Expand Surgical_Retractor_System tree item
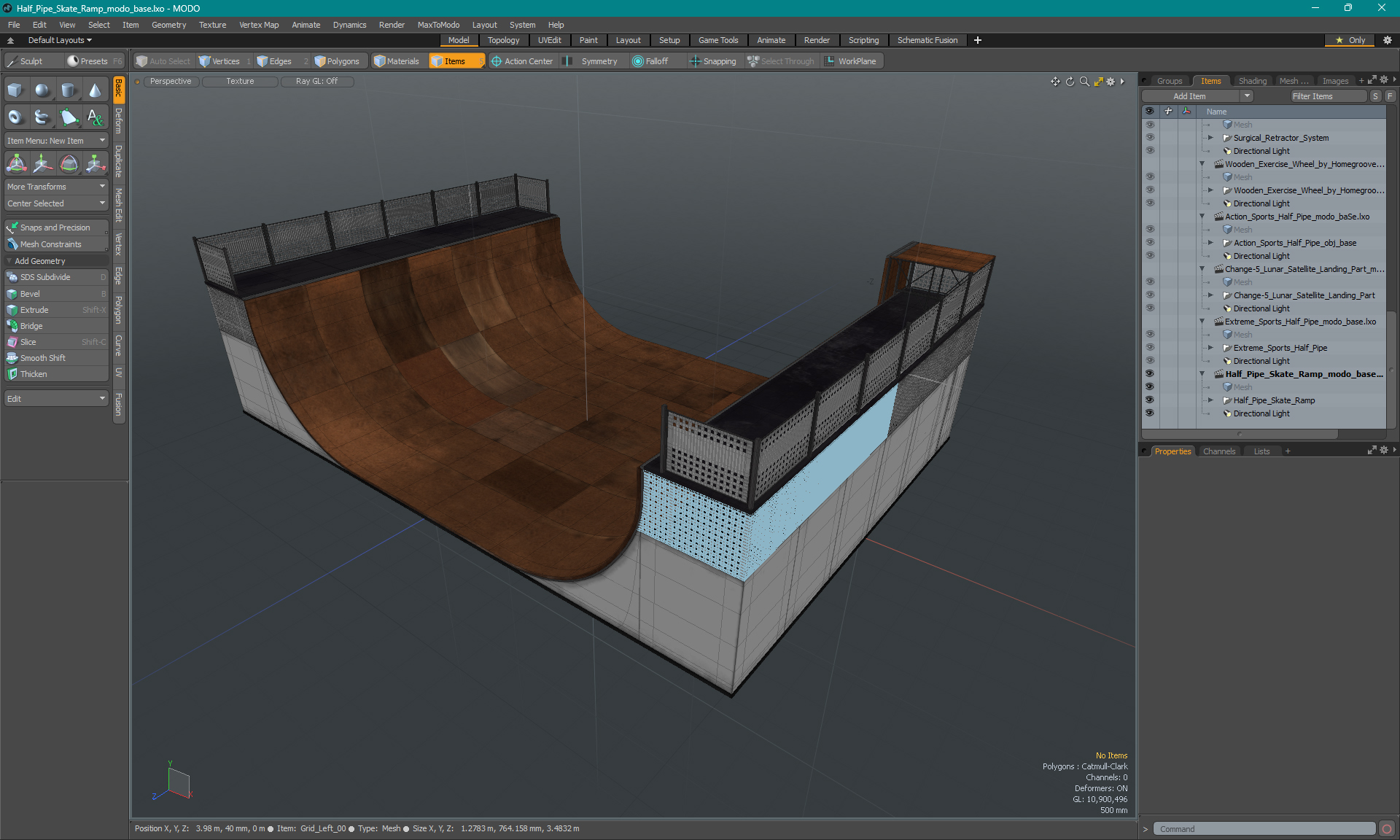 coord(1210,138)
